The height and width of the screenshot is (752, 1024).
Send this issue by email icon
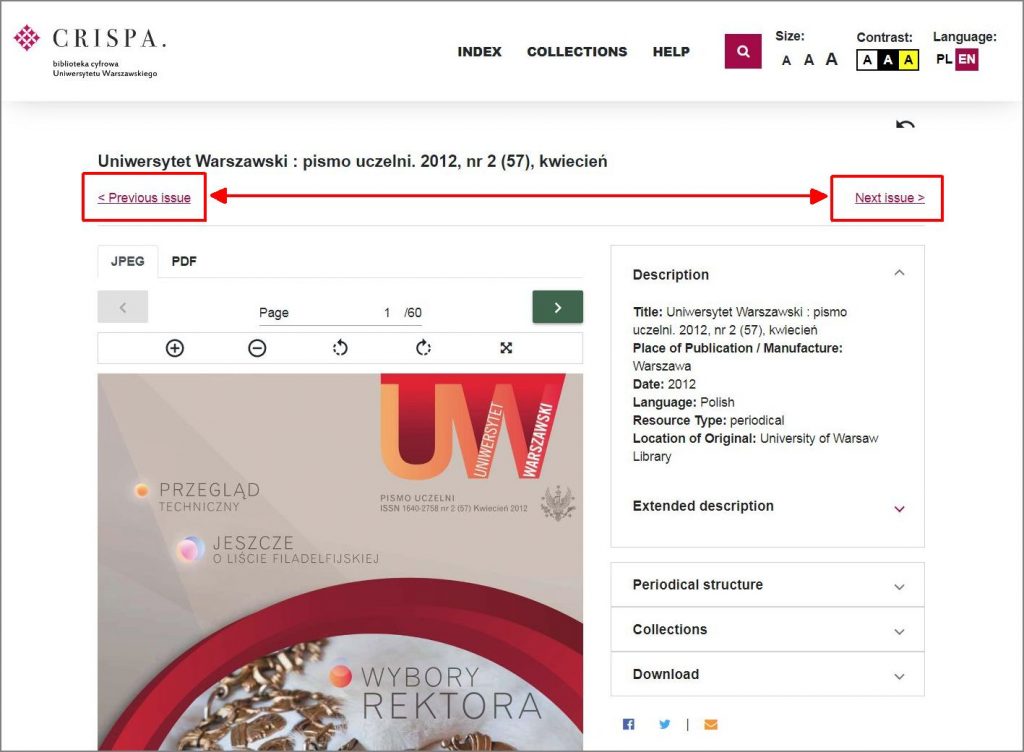(x=710, y=724)
